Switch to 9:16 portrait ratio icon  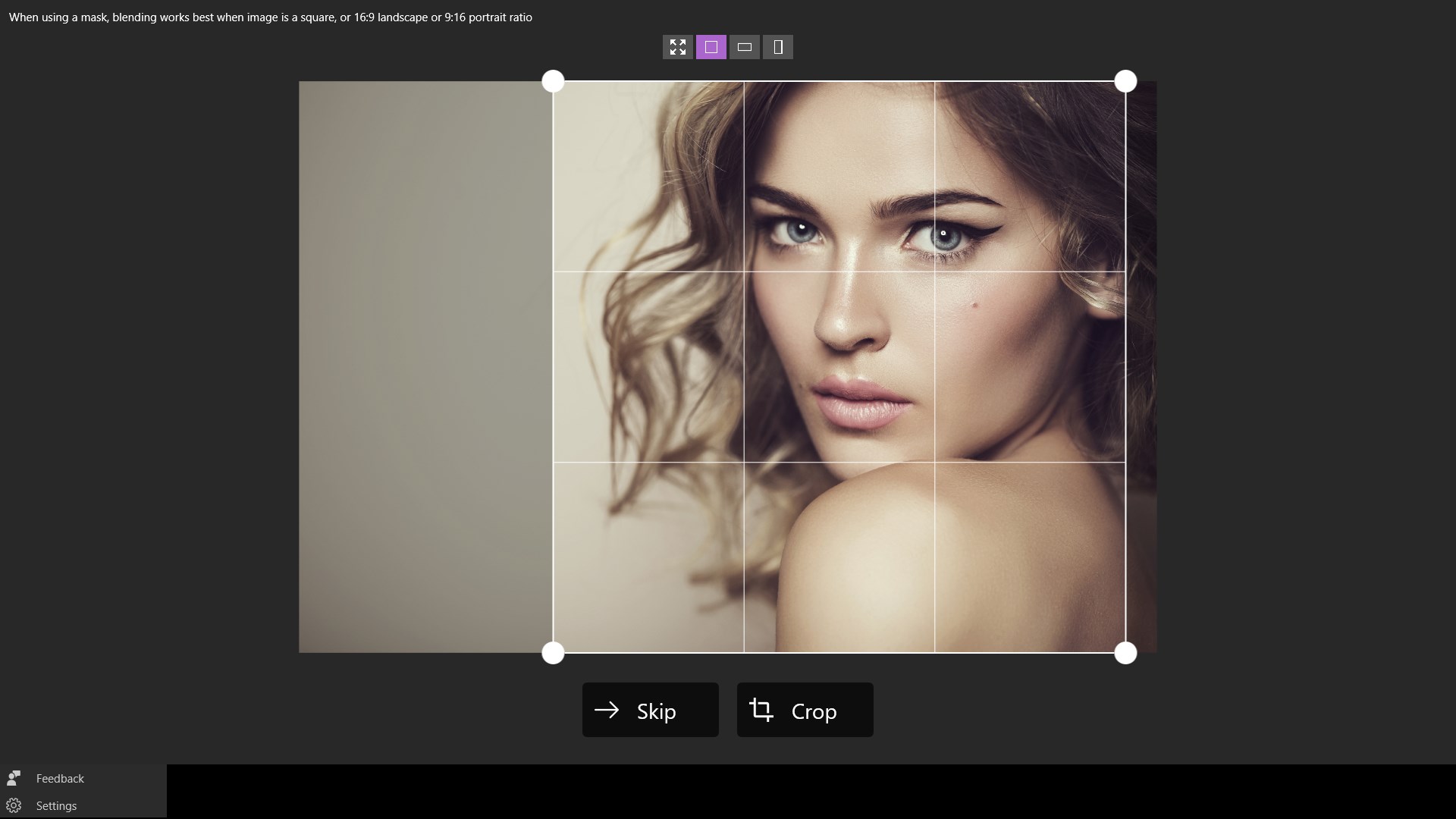[777, 47]
